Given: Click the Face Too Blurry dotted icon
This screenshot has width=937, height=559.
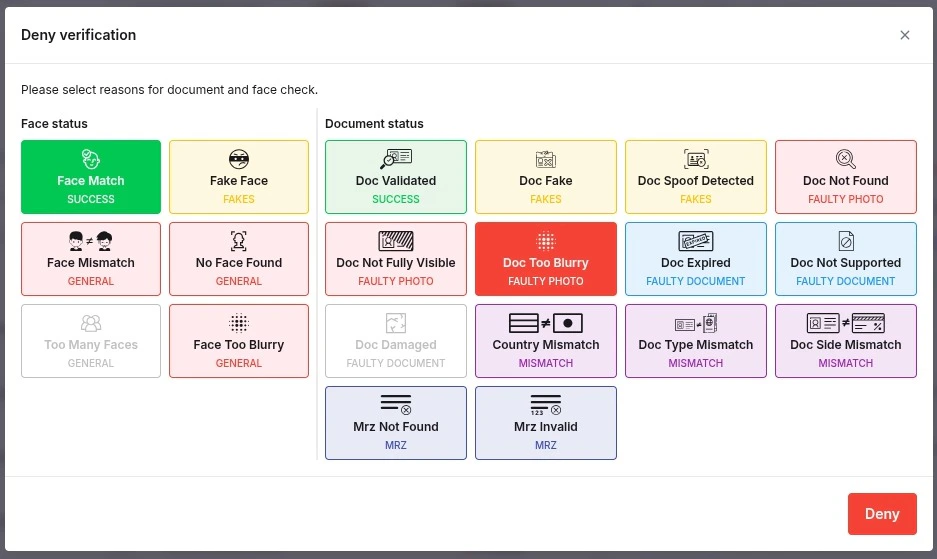Looking at the screenshot, I should [x=238, y=323].
